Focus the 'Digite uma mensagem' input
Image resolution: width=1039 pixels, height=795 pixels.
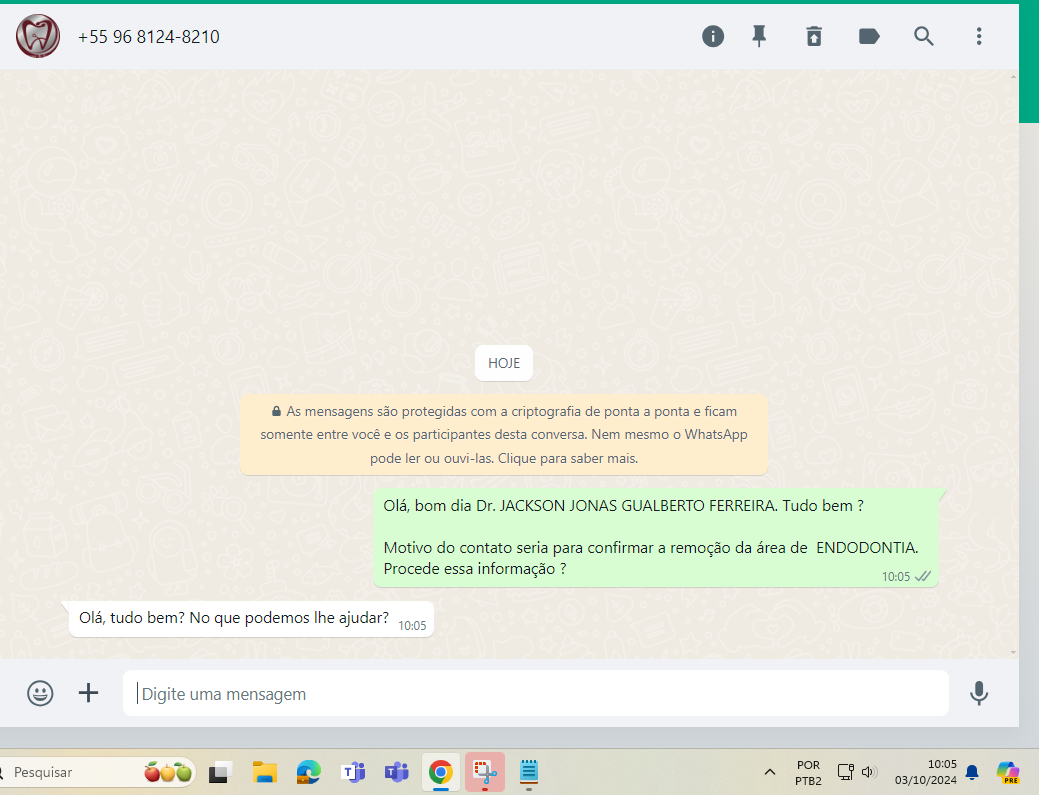click(x=535, y=694)
